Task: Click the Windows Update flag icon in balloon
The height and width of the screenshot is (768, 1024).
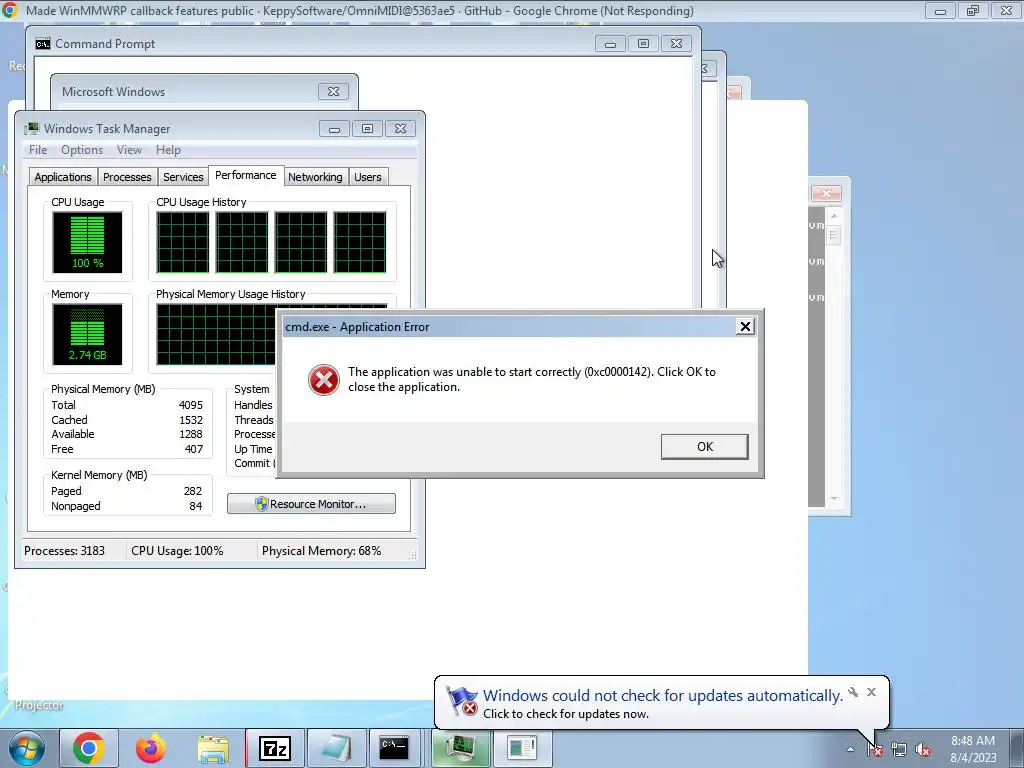Action: [x=462, y=701]
